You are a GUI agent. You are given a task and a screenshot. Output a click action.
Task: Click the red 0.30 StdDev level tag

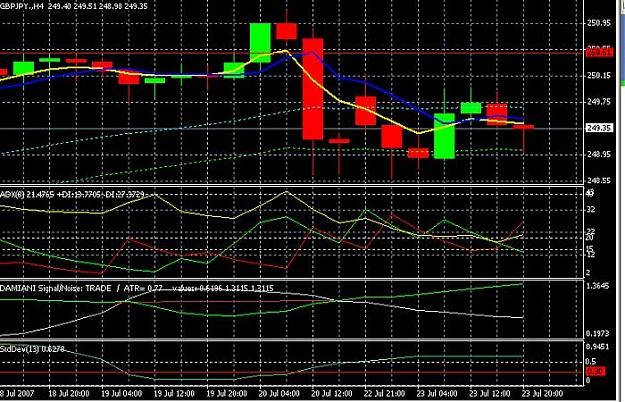[x=596, y=371]
